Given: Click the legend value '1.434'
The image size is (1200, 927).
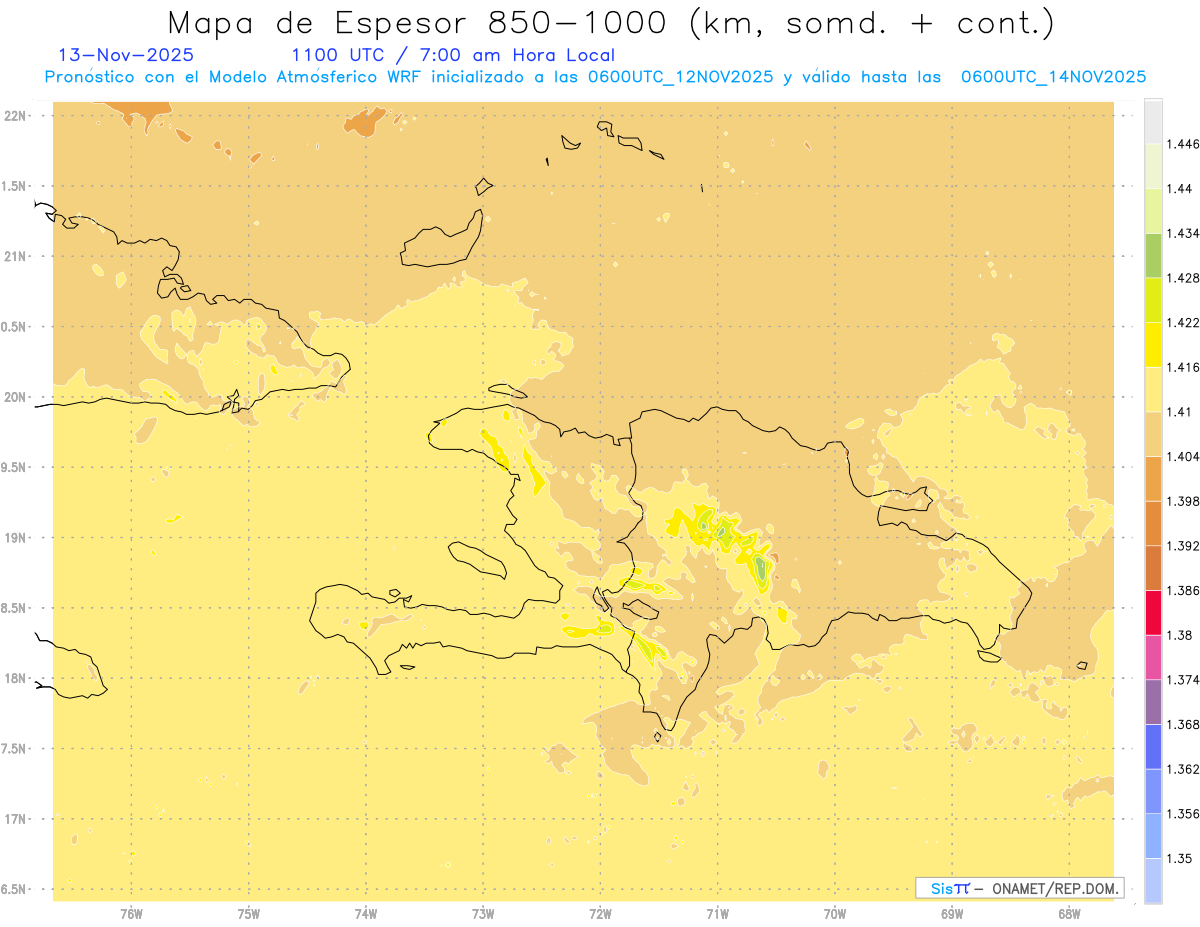Looking at the screenshot, I should (x=1185, y=234).
